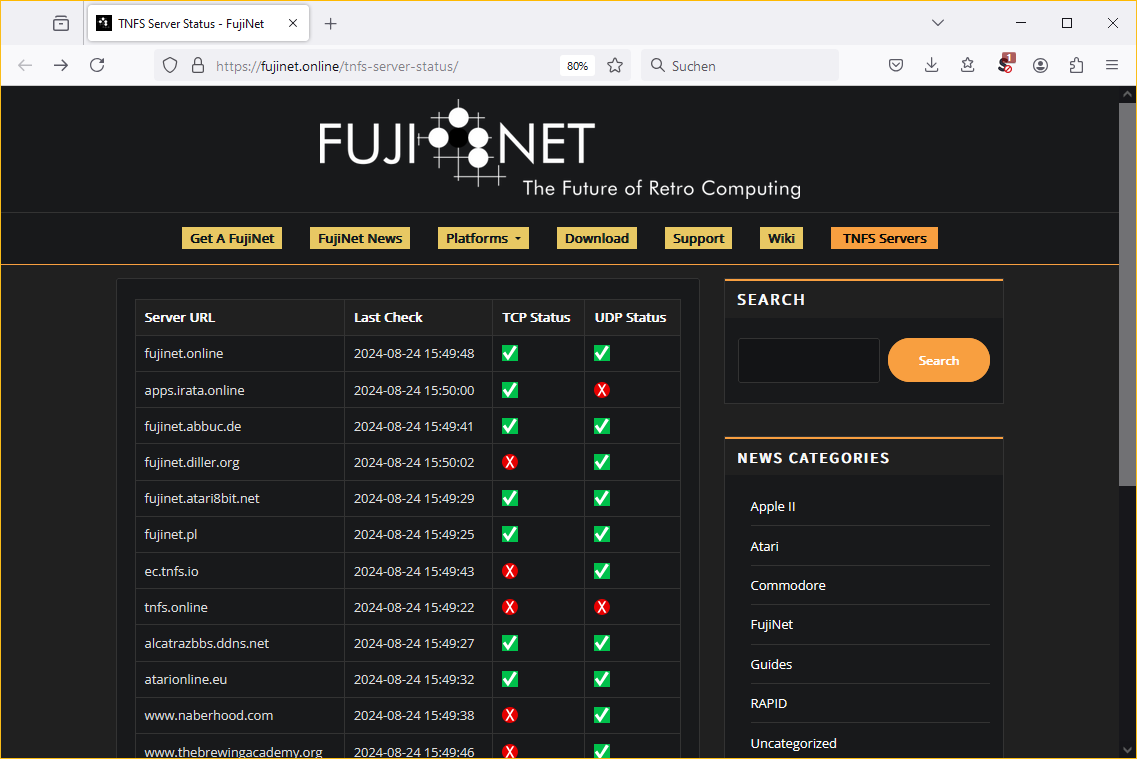Click the 80% zoom level indicator
Image resolution: width=1137 pixels, height=759 pixels.
(x=577, y=66)
